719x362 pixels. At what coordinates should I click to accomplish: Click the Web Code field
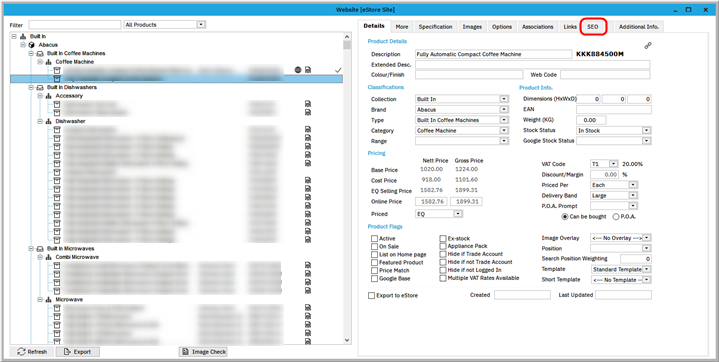click(x=605, y=75)
